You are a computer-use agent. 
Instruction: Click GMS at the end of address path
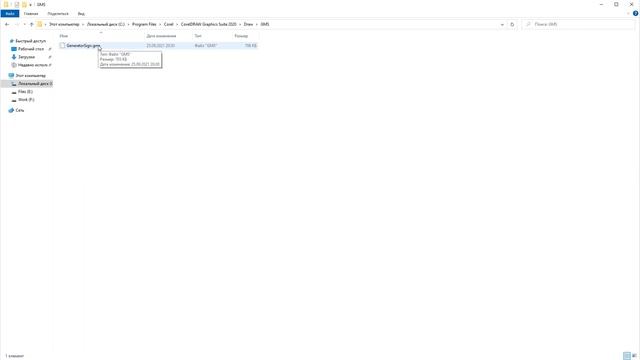pyautogui.click(x=265, y=24)
